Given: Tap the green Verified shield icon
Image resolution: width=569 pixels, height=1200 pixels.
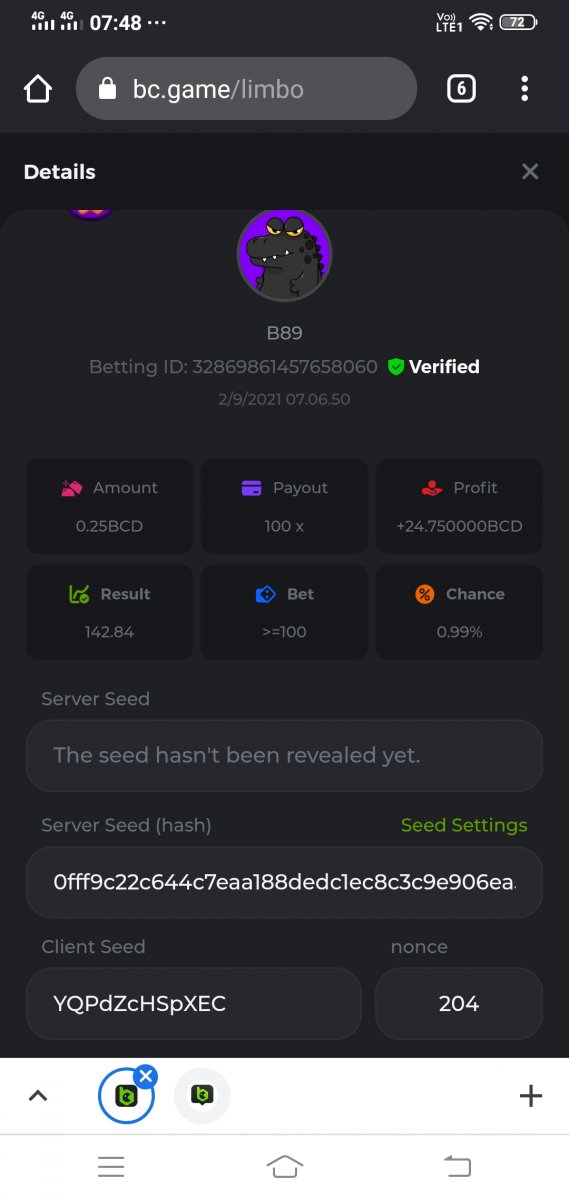Looking at the screenshot, I should pos(396,367).
